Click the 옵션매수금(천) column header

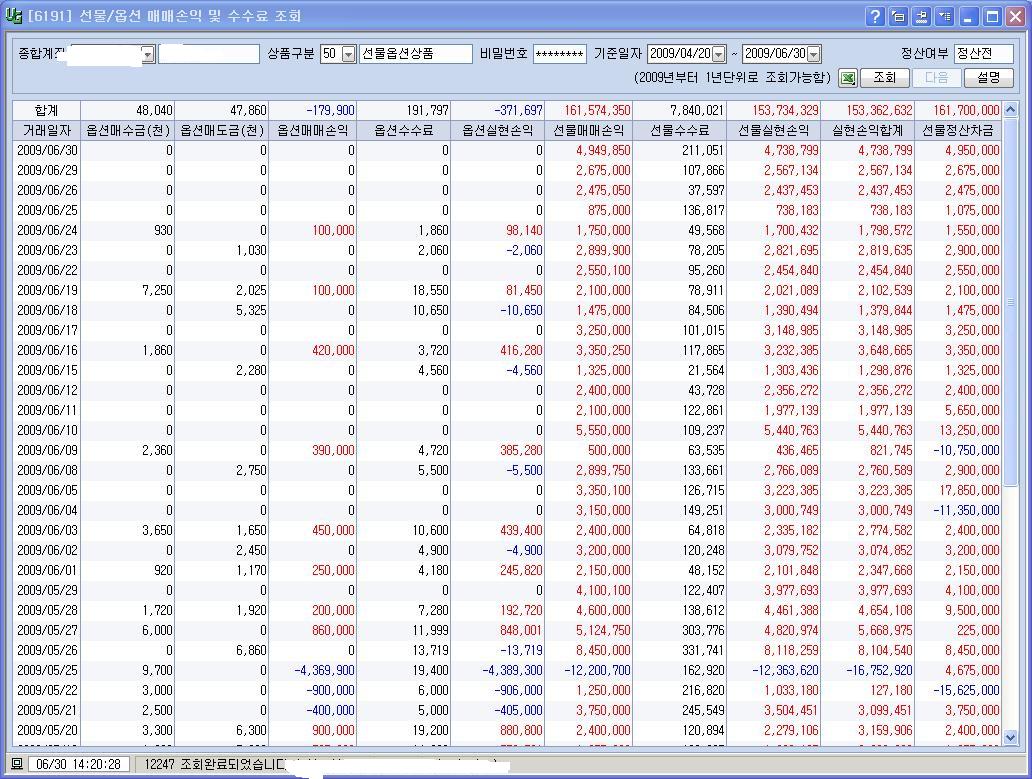[128, 130]
